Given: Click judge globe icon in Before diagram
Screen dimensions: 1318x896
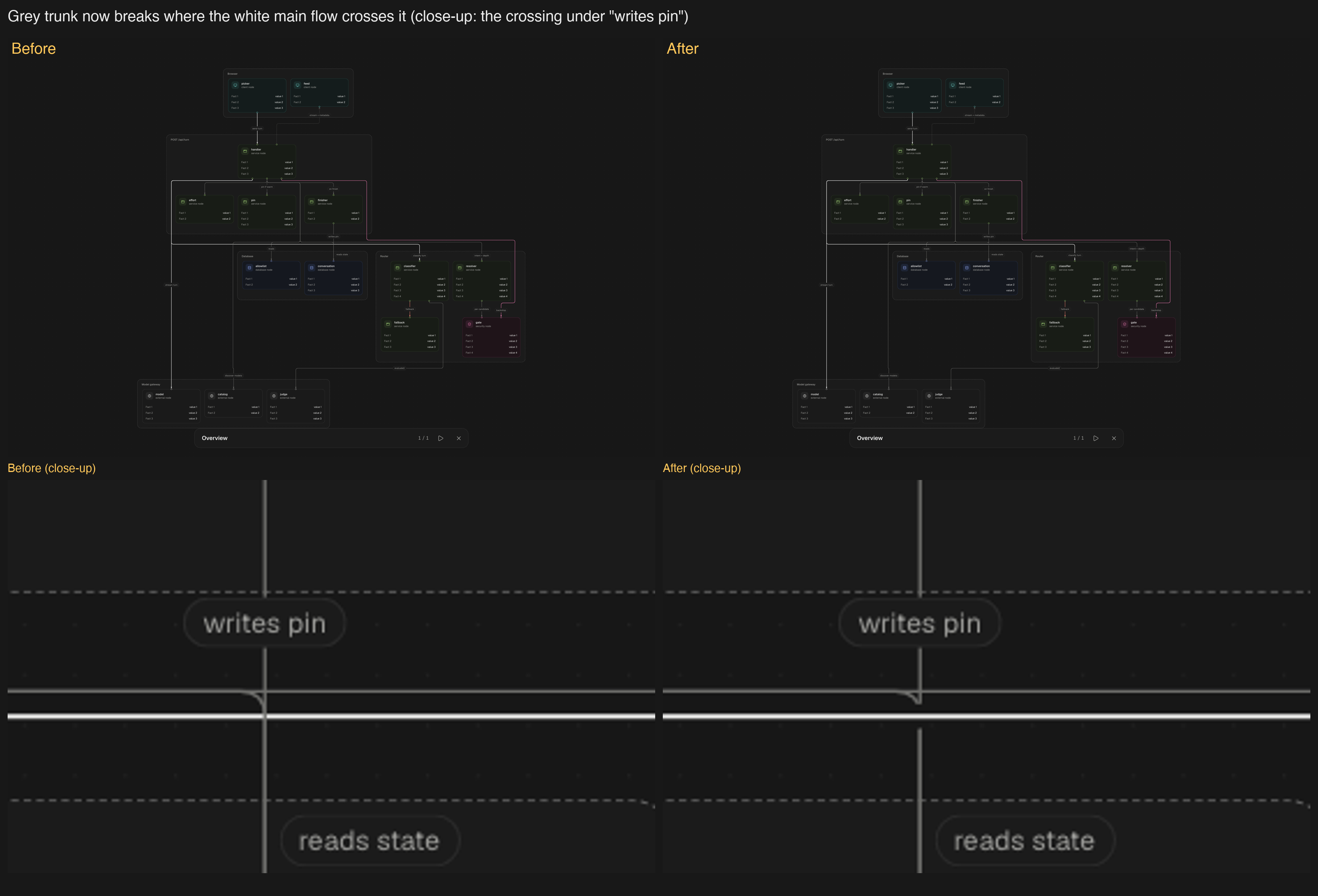Looking at the screenshot, I should coord(274,396).
